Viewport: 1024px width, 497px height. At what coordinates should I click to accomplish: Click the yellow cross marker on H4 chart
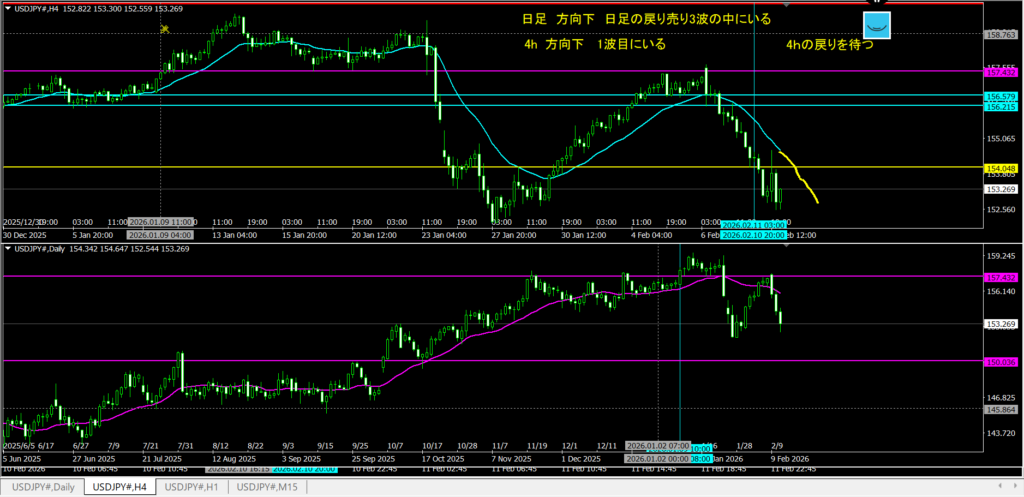point(164,29)
